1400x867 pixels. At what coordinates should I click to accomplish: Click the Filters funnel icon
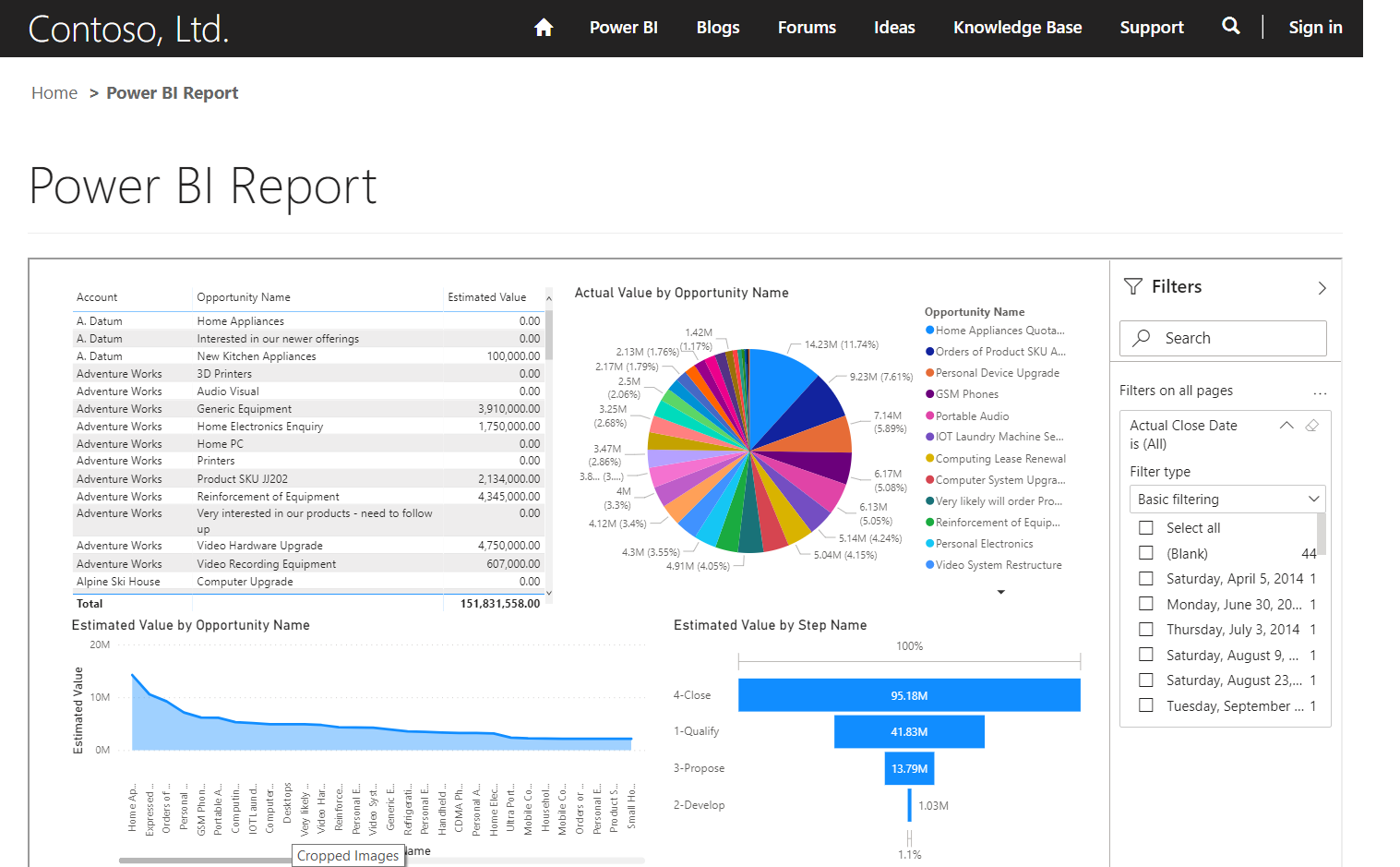[x=1133, y=287]
